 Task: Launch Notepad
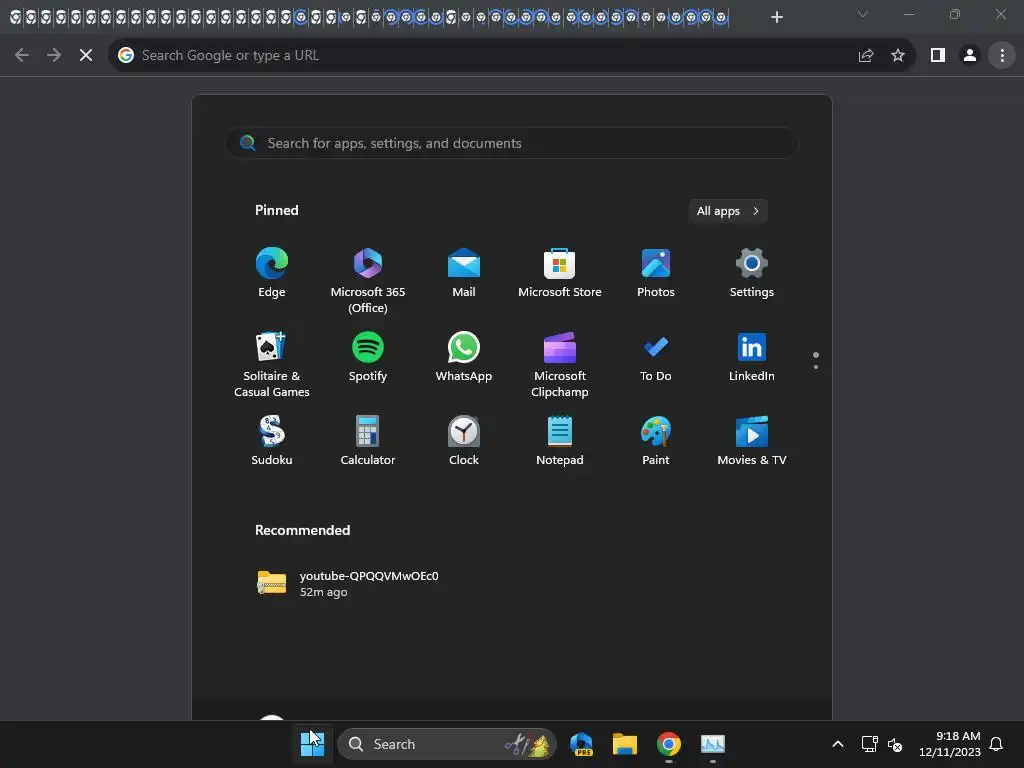[x=560, y=440]
